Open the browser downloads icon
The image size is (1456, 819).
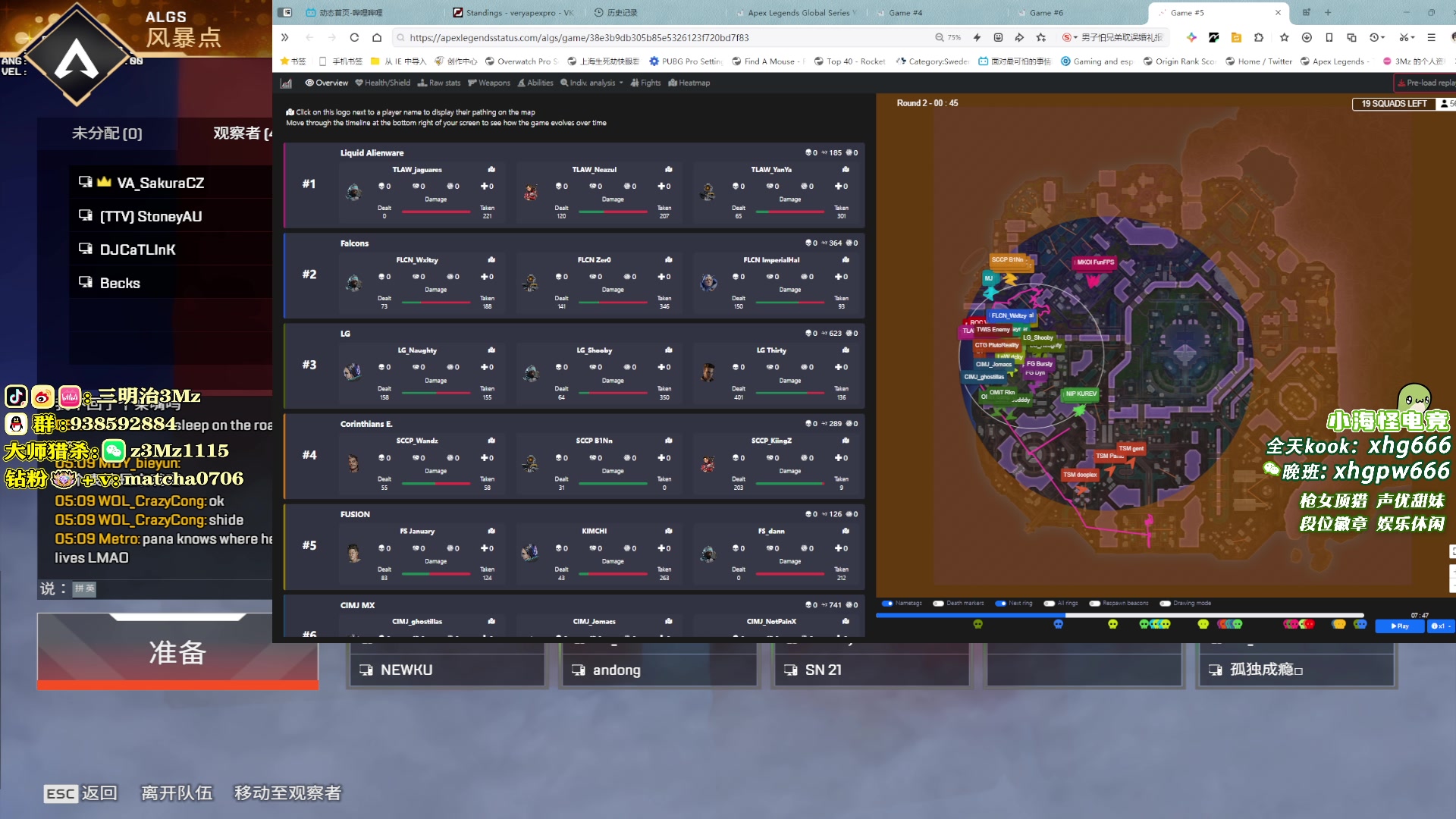[x=1307, y=37]
